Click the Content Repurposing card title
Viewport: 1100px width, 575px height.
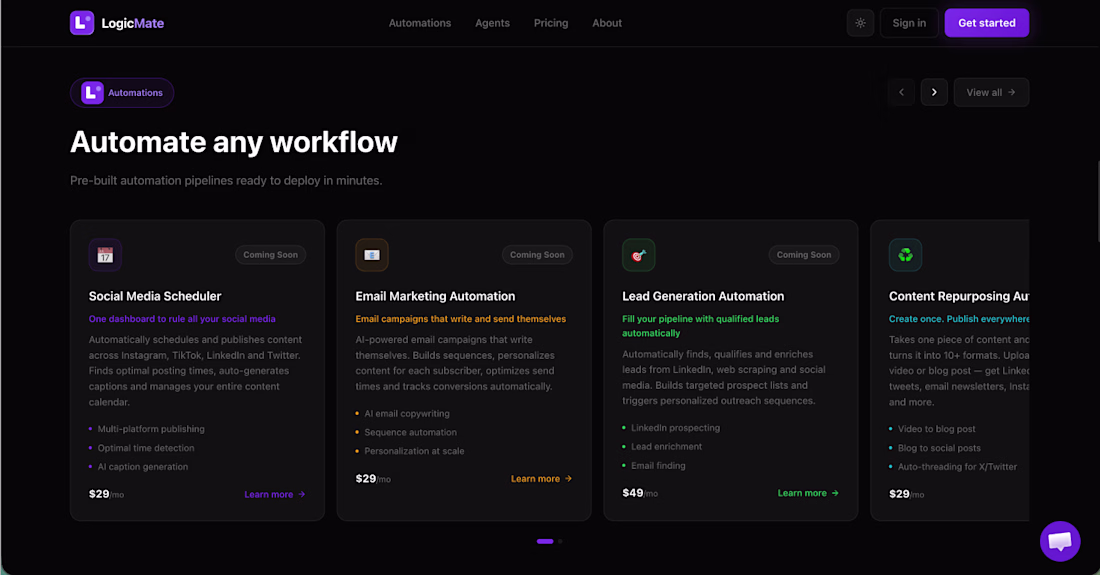pyautogui.click(x=959, y=297)
